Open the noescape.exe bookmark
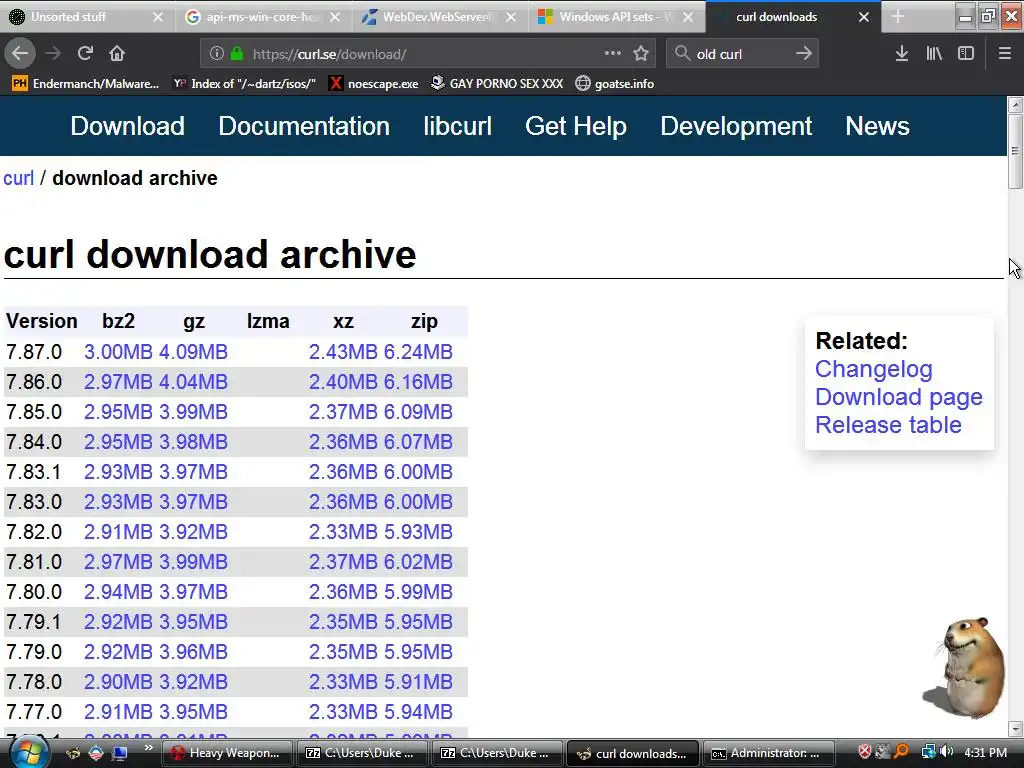This screenshot has width=1024, height=768. (x=374, y=84)
